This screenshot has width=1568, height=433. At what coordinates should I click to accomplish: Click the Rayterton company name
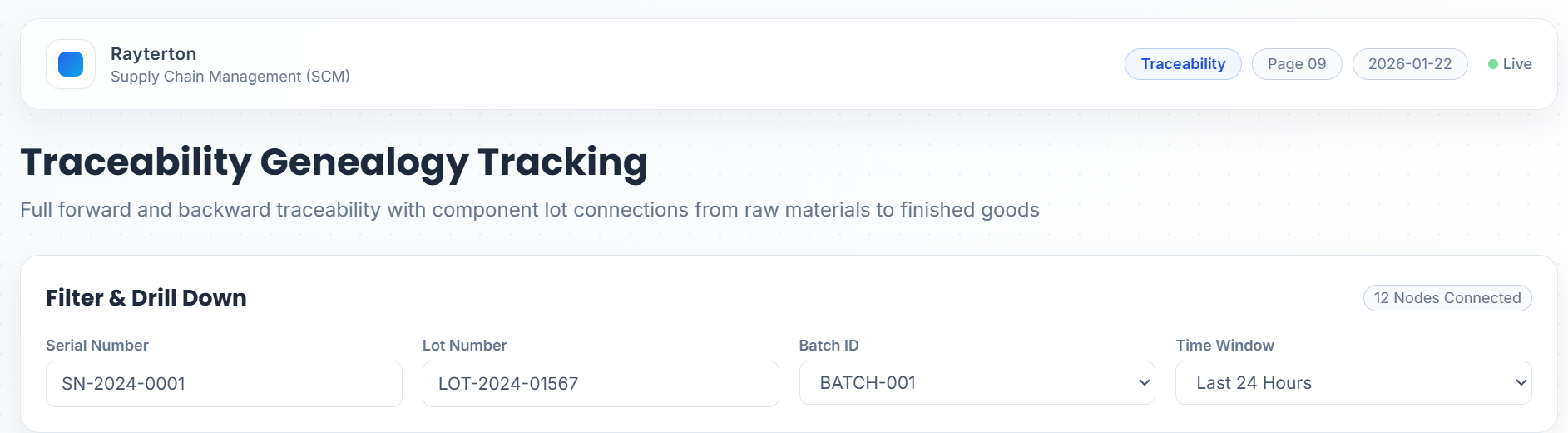(x=153, y=54)
